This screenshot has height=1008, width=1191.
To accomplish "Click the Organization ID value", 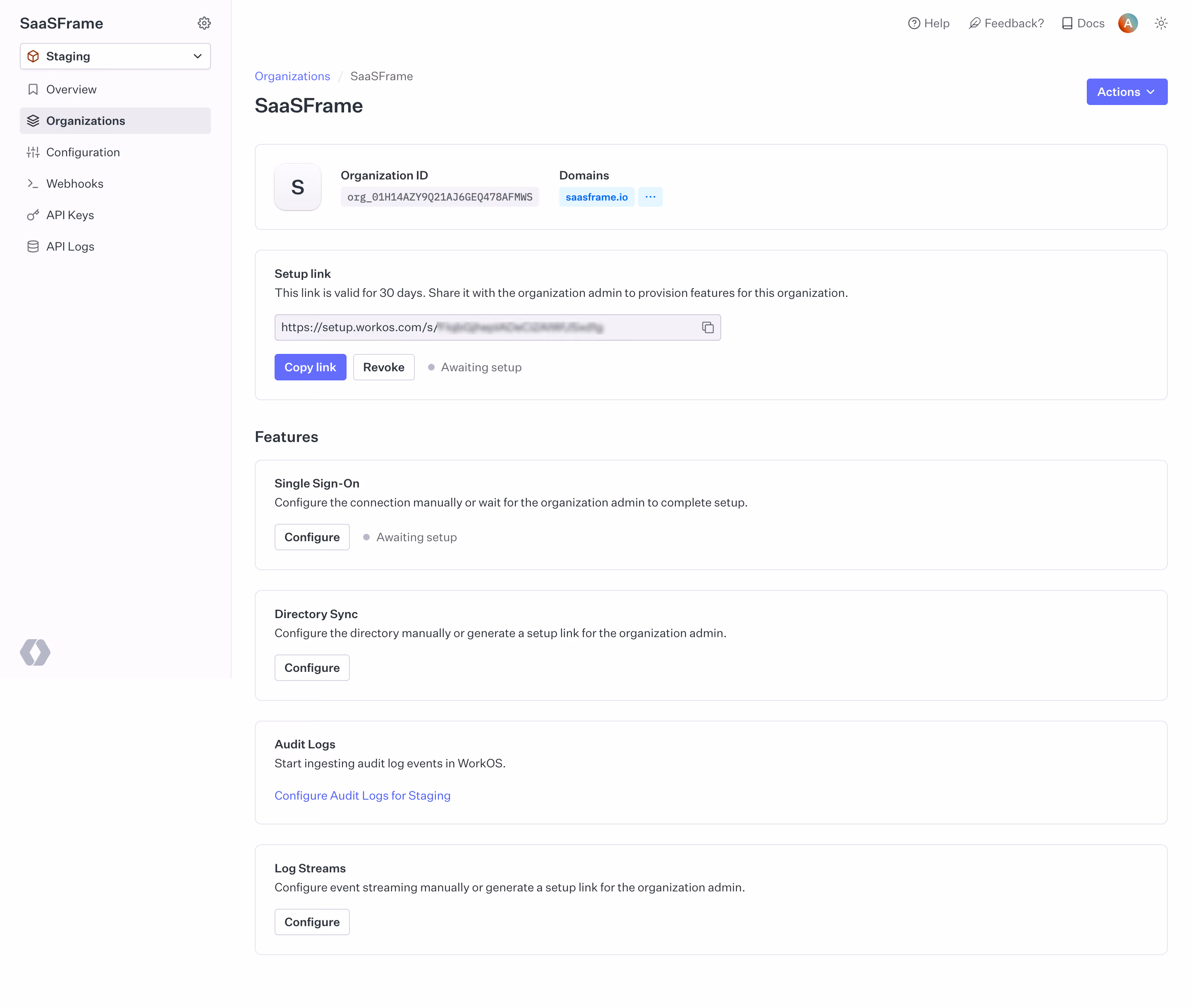I will coord(440,197).
